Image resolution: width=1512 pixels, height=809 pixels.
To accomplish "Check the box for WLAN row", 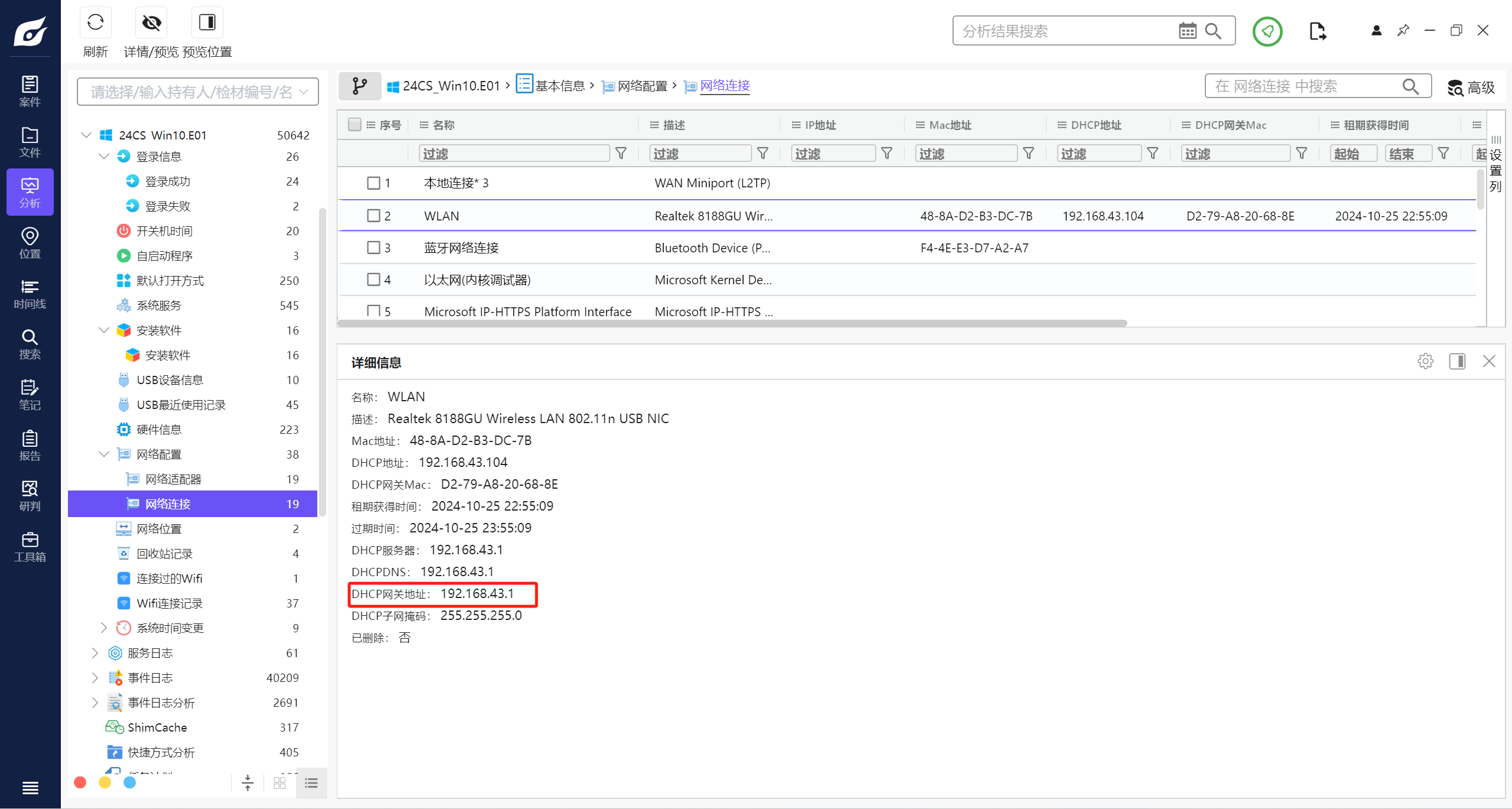I will (x=373, y=216).
